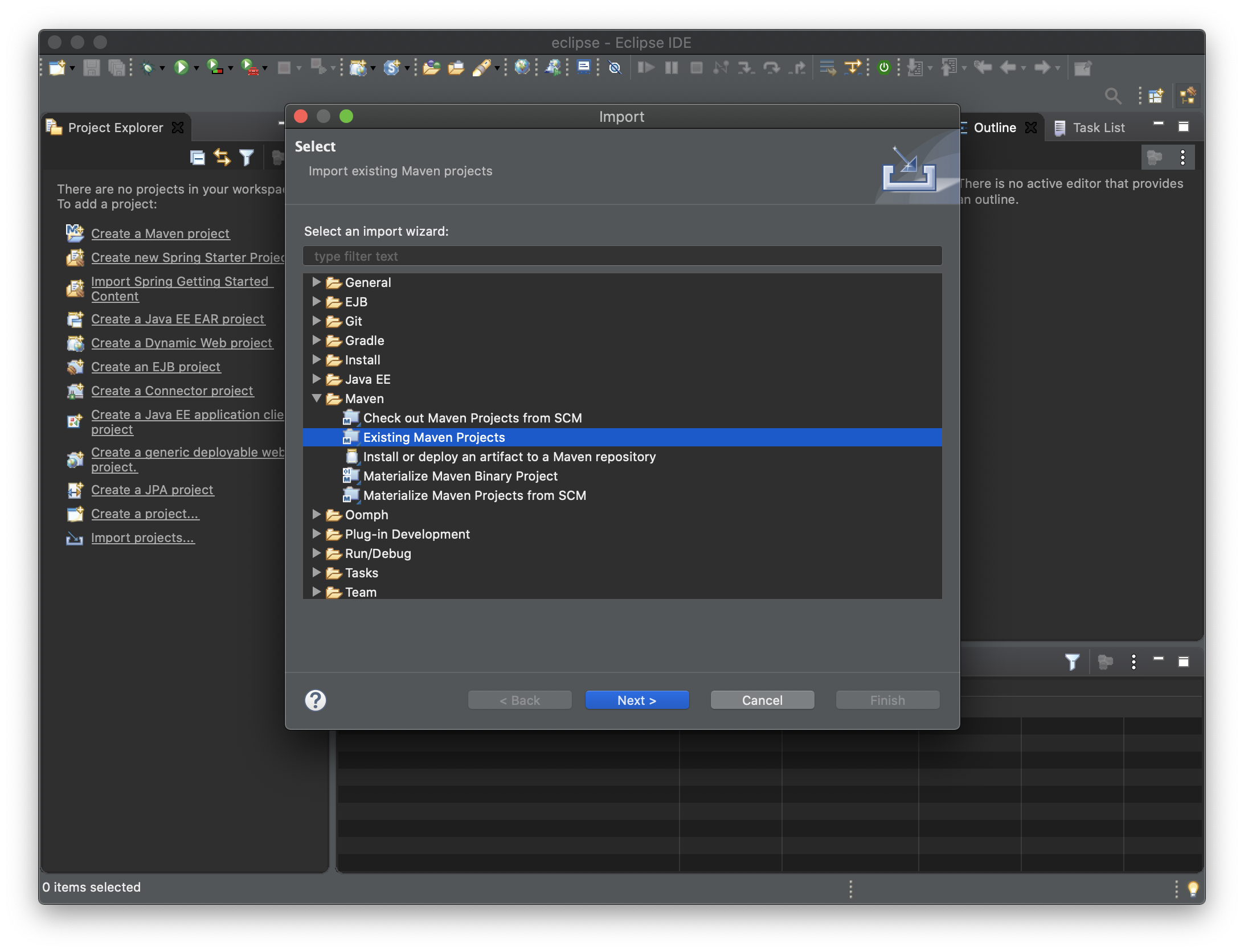This screenshot has height=952, width=1244.
Task: Select Materialize Maven Binary Project
Action: [x=460, y=476]
